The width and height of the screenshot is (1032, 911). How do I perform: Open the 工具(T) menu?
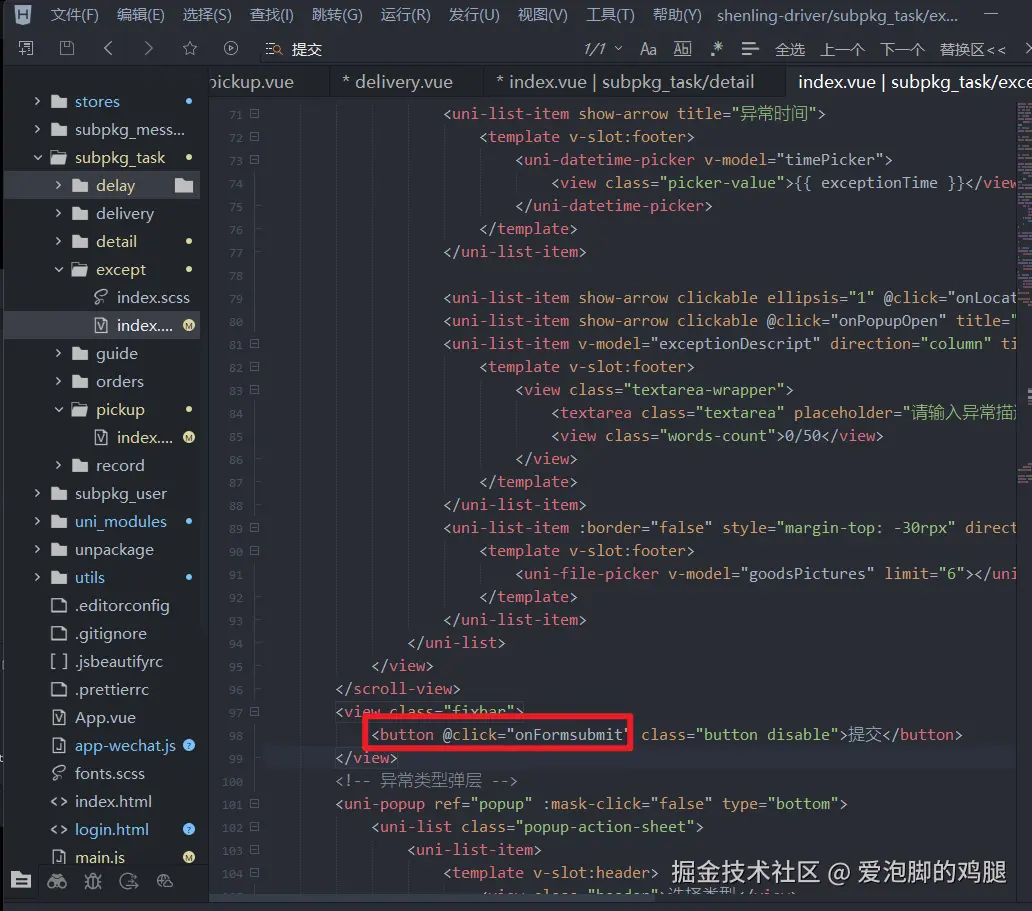610,14
